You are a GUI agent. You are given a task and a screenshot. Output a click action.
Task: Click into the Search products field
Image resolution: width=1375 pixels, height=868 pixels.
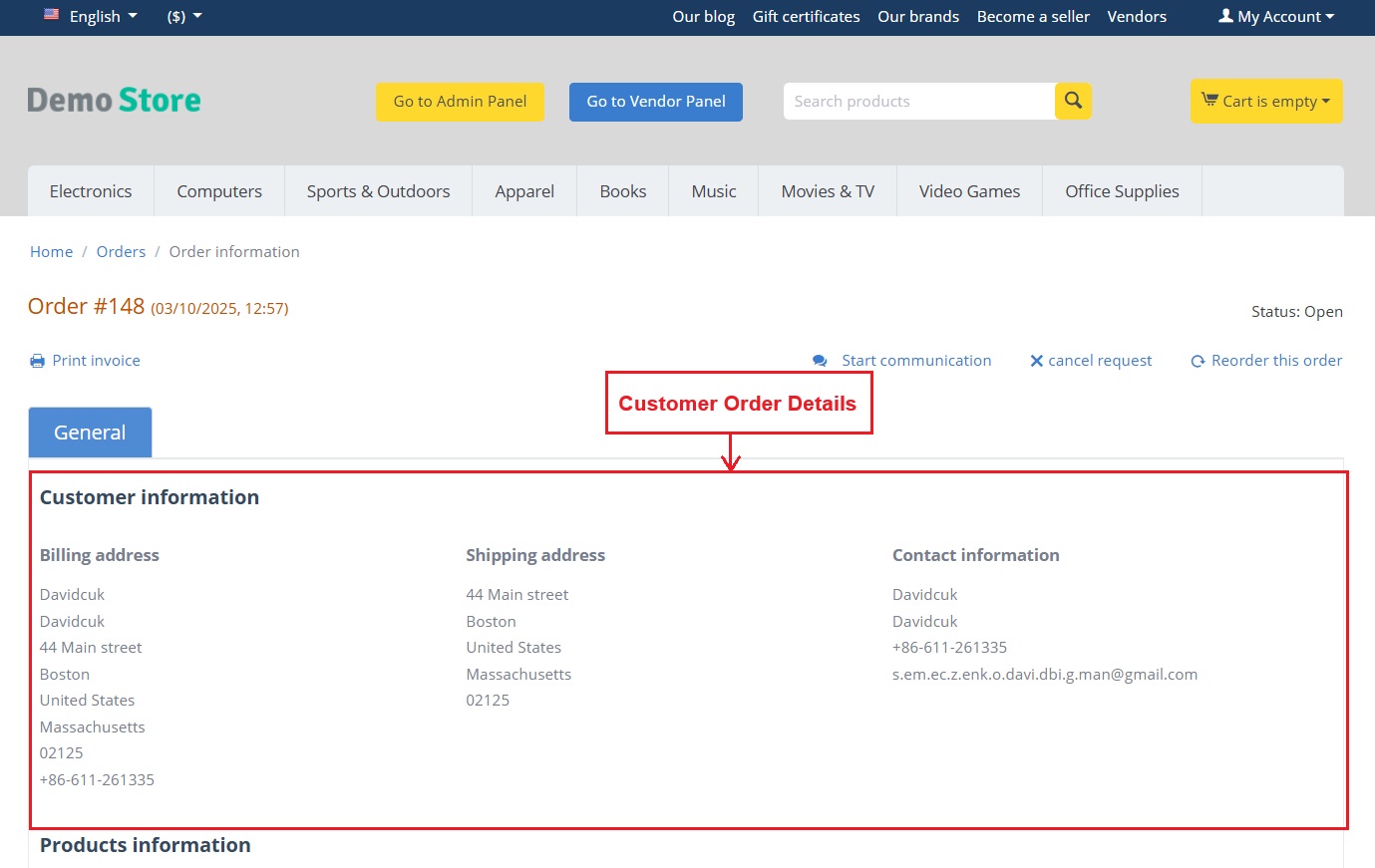[917, 101]
